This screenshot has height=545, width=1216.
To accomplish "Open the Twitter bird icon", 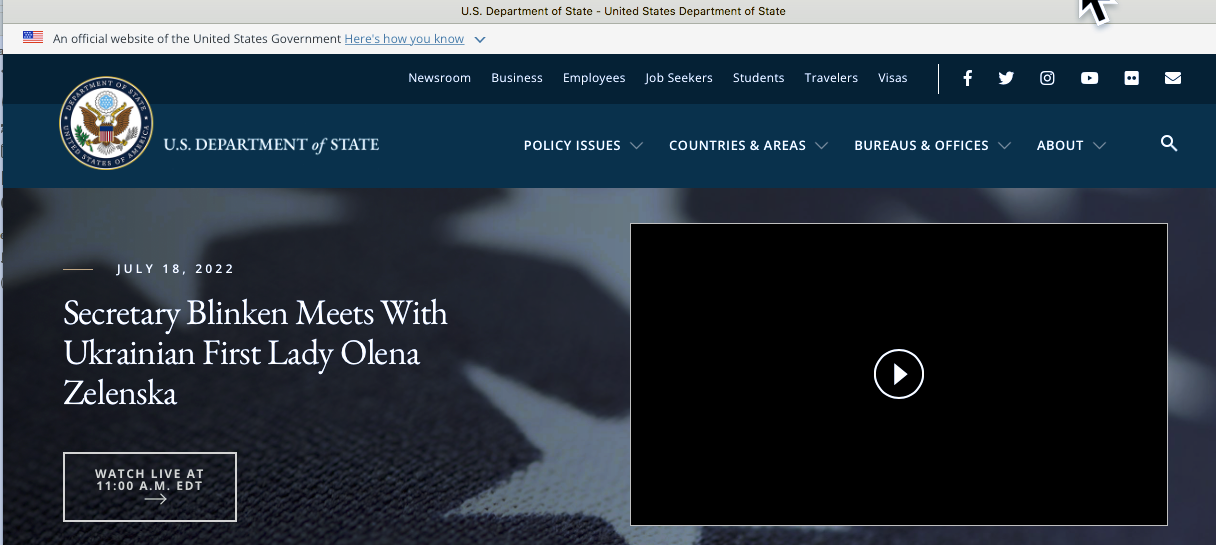I will pos(1006,78).
